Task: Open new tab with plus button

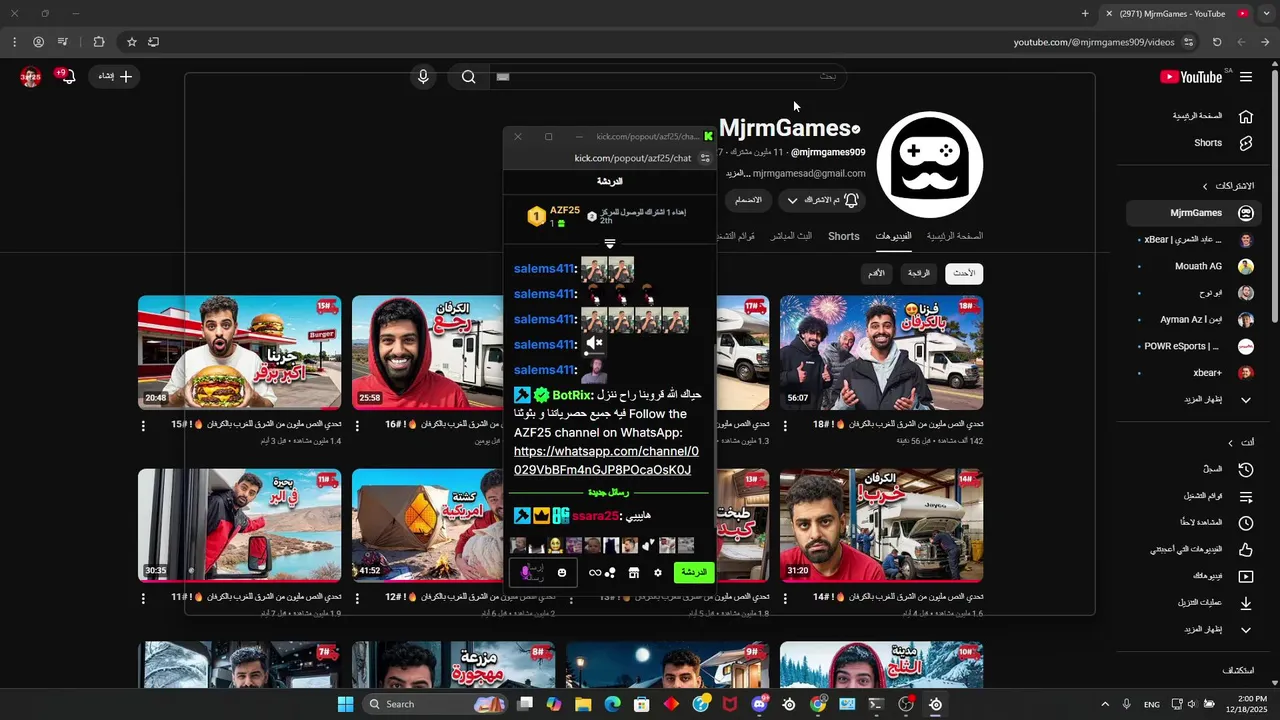Action: [x=1085, y=14]
